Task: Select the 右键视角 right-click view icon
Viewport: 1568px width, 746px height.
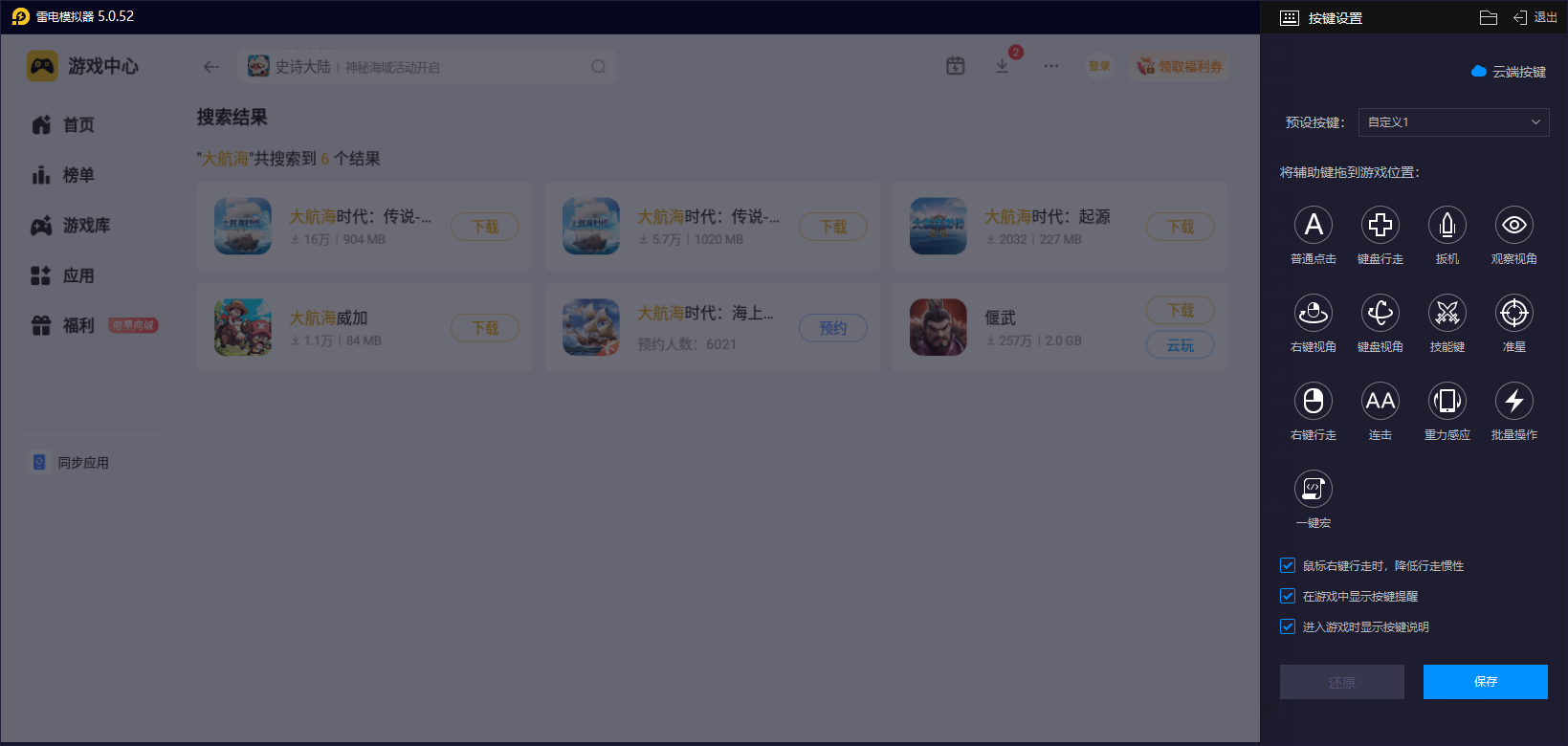Action: [1314, 313]
